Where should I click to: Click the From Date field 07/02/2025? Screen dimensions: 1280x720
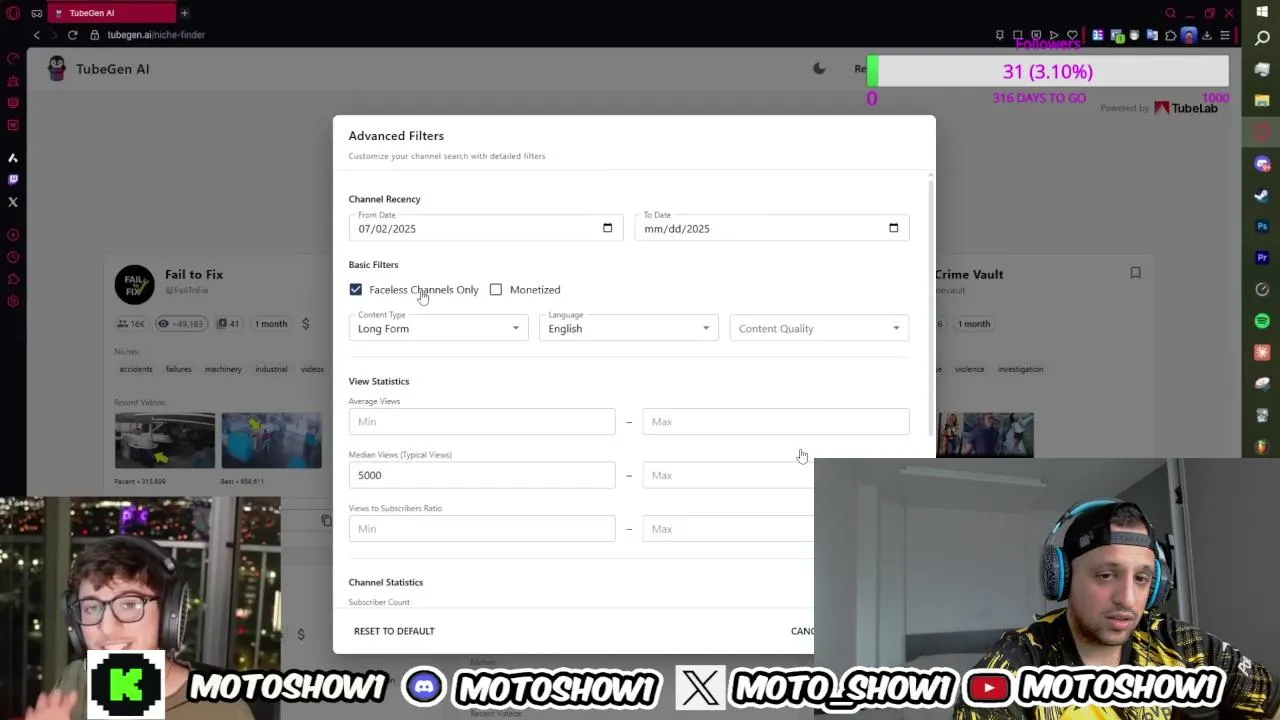point(486,228)
